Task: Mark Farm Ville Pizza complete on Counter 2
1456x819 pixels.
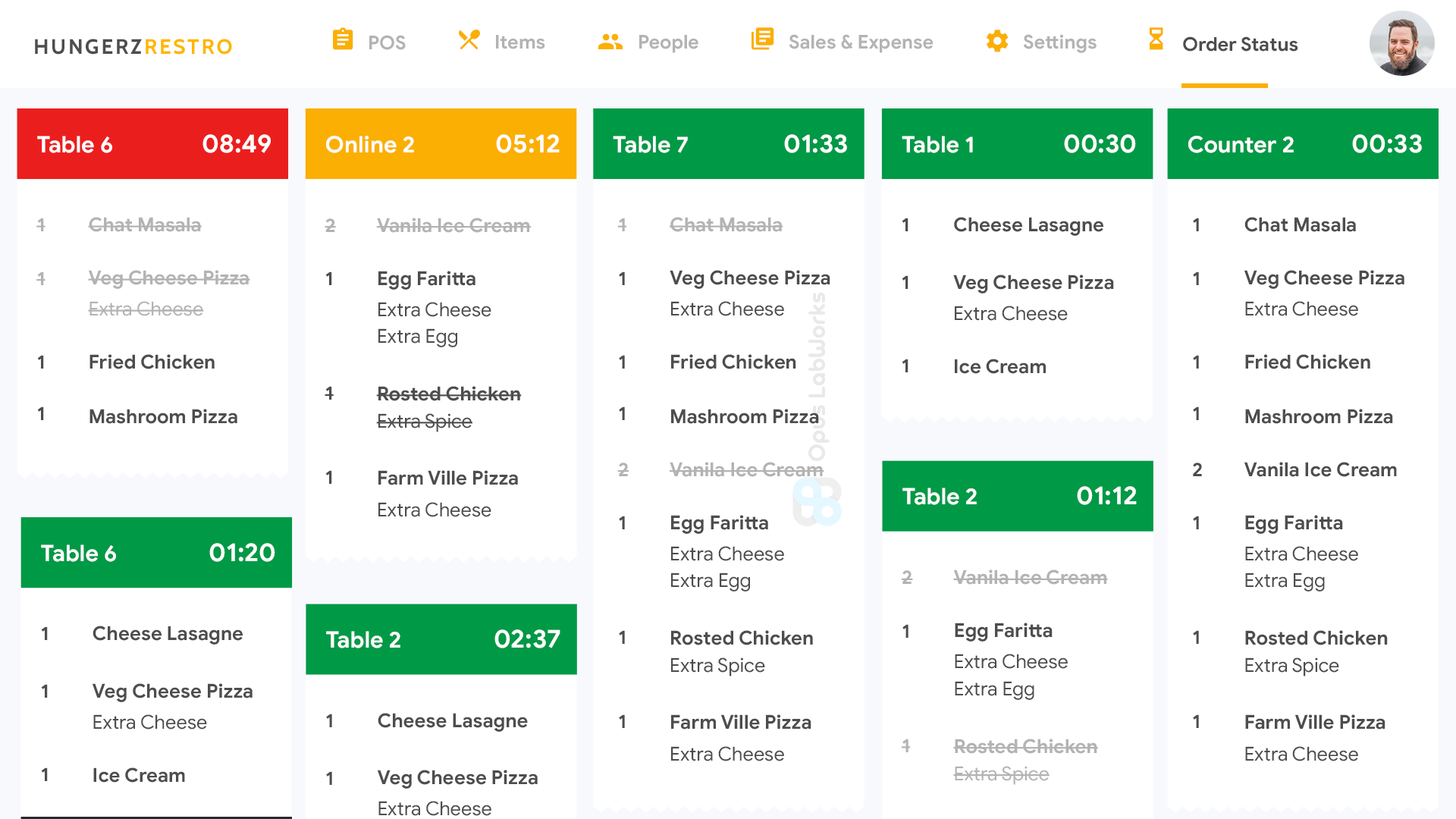Action: (x=1314, y=722)
